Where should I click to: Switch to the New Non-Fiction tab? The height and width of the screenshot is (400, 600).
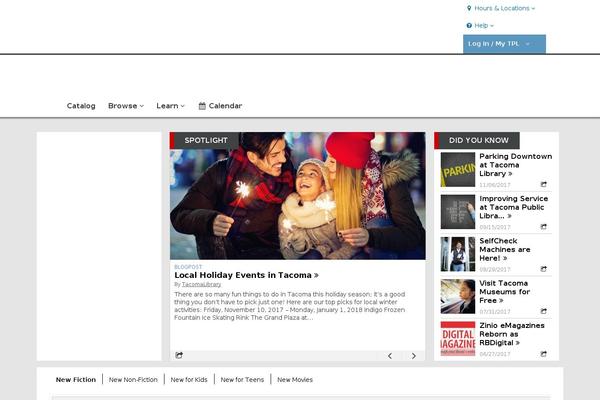pos(133,380)
